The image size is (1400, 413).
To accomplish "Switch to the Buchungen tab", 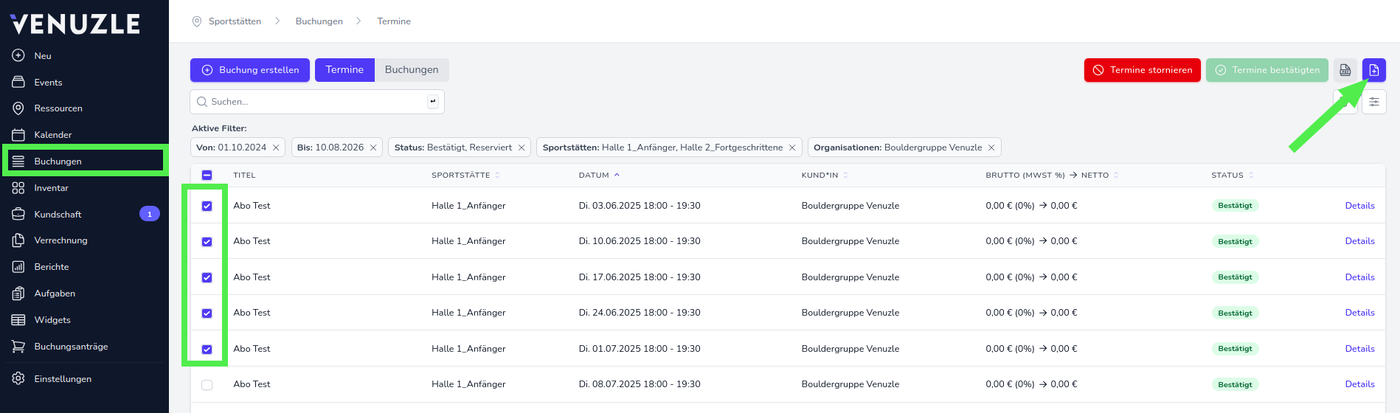I will pyautogui.click(x=412, y=70).
